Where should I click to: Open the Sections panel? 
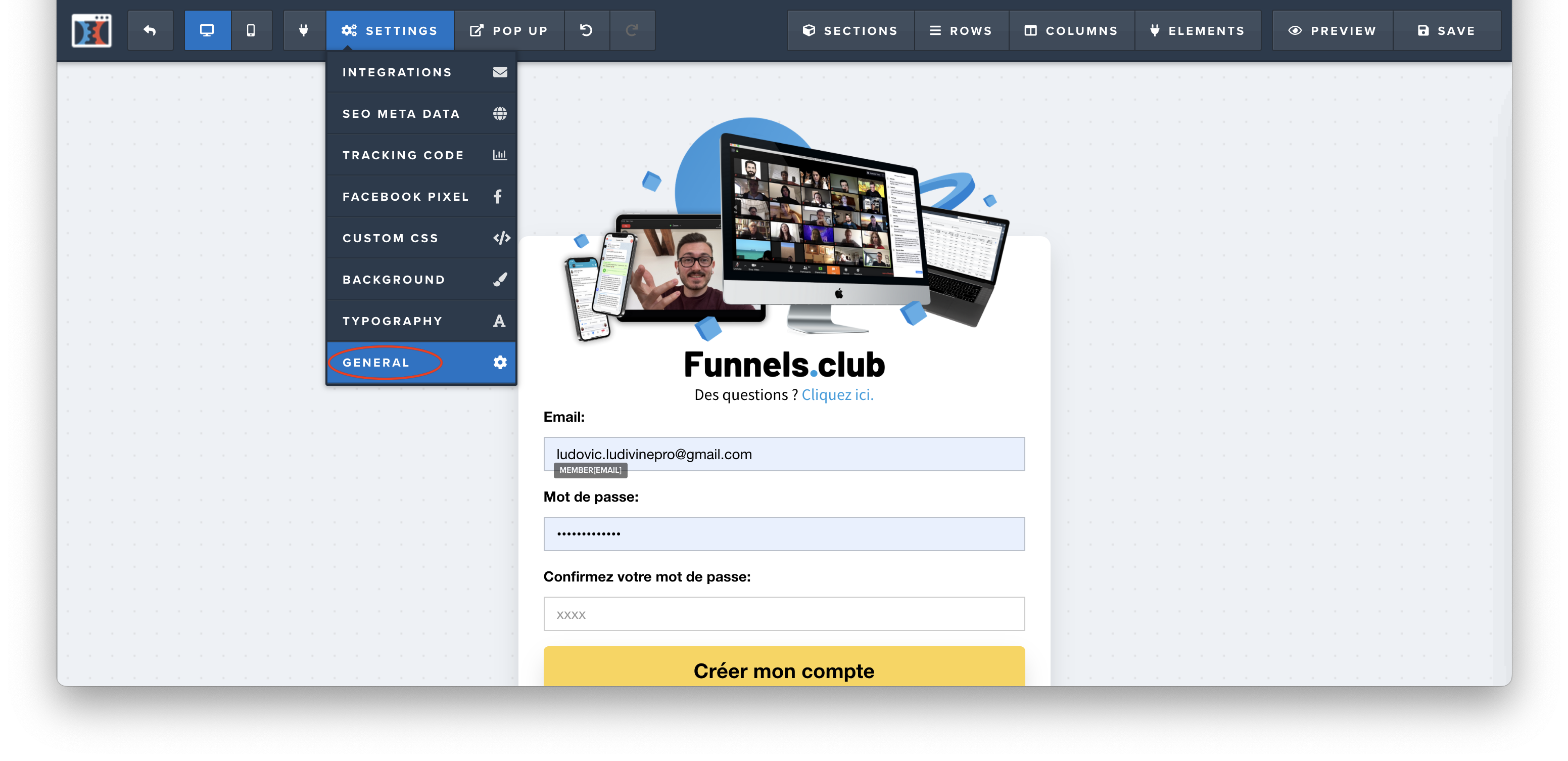[x=850, y=30]
